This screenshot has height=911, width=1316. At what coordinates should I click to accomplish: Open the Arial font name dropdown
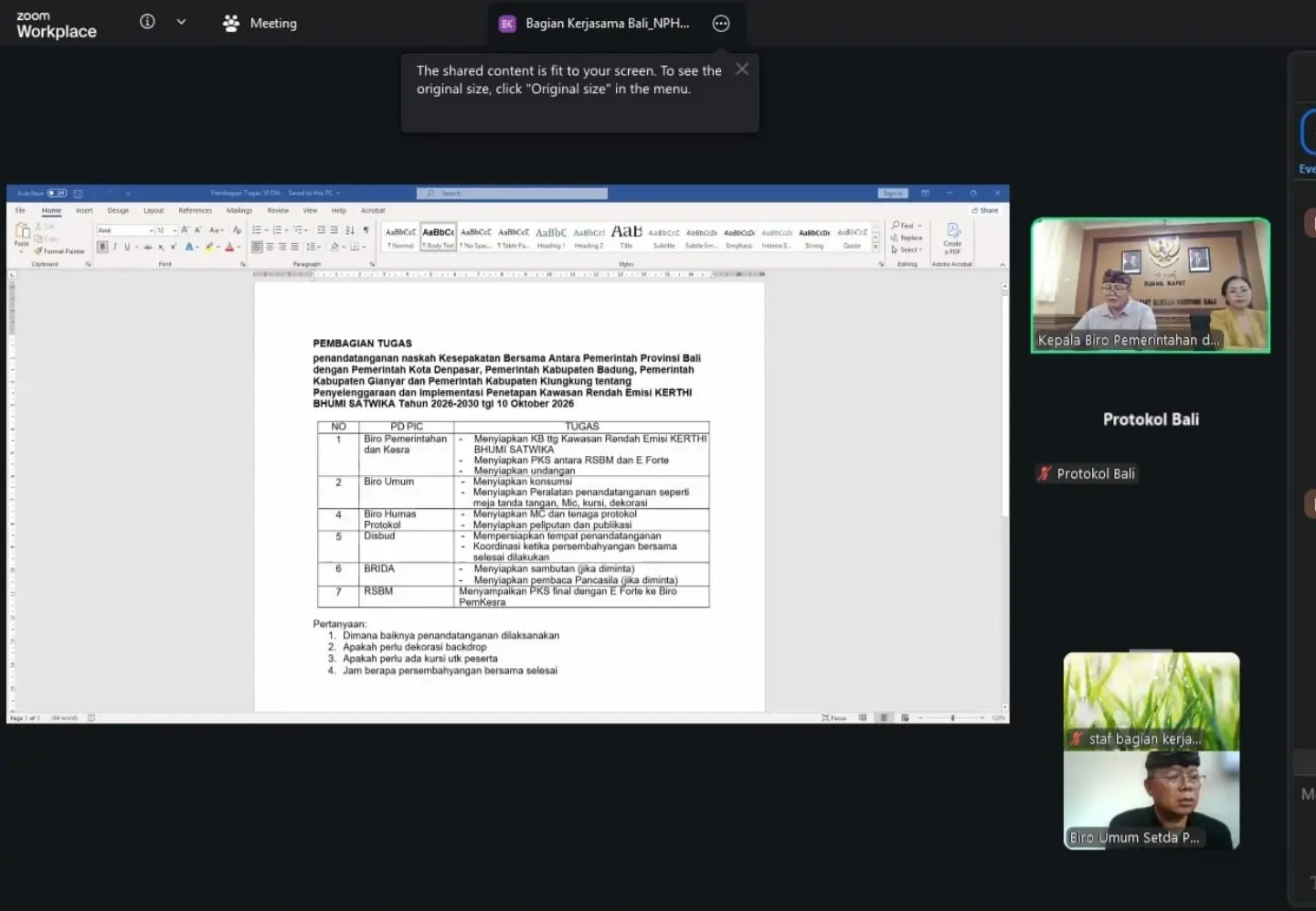(125, 230)
